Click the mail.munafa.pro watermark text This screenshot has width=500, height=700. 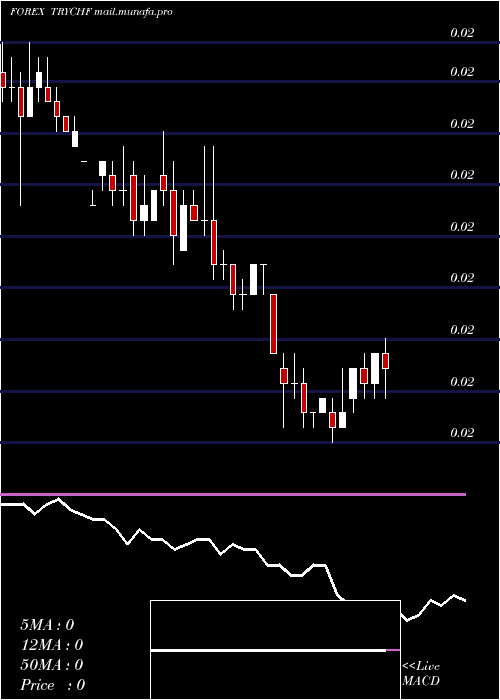(134, 12)
